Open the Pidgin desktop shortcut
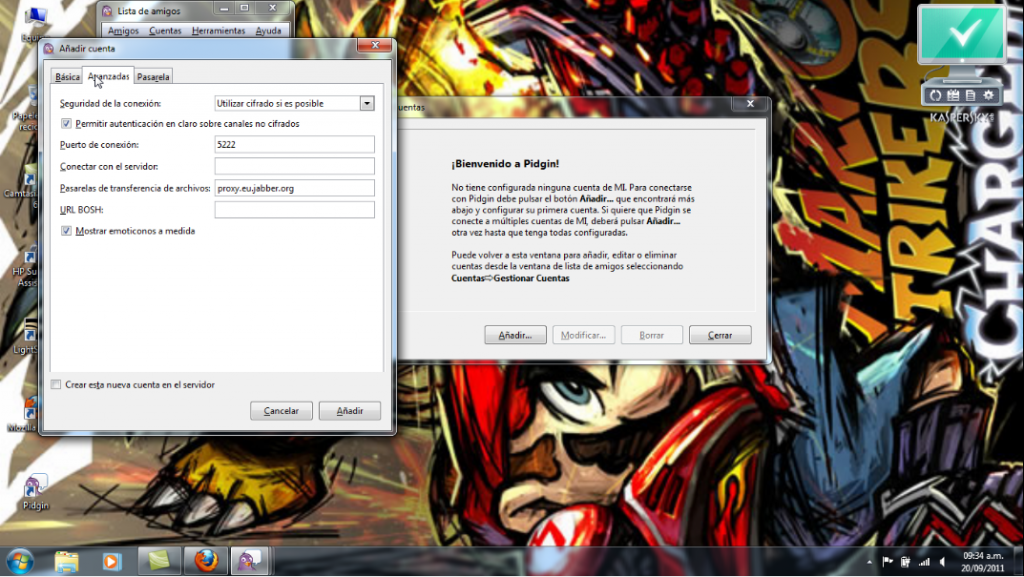This screenshot has width=1024, height=577. (x=35, y=492)
